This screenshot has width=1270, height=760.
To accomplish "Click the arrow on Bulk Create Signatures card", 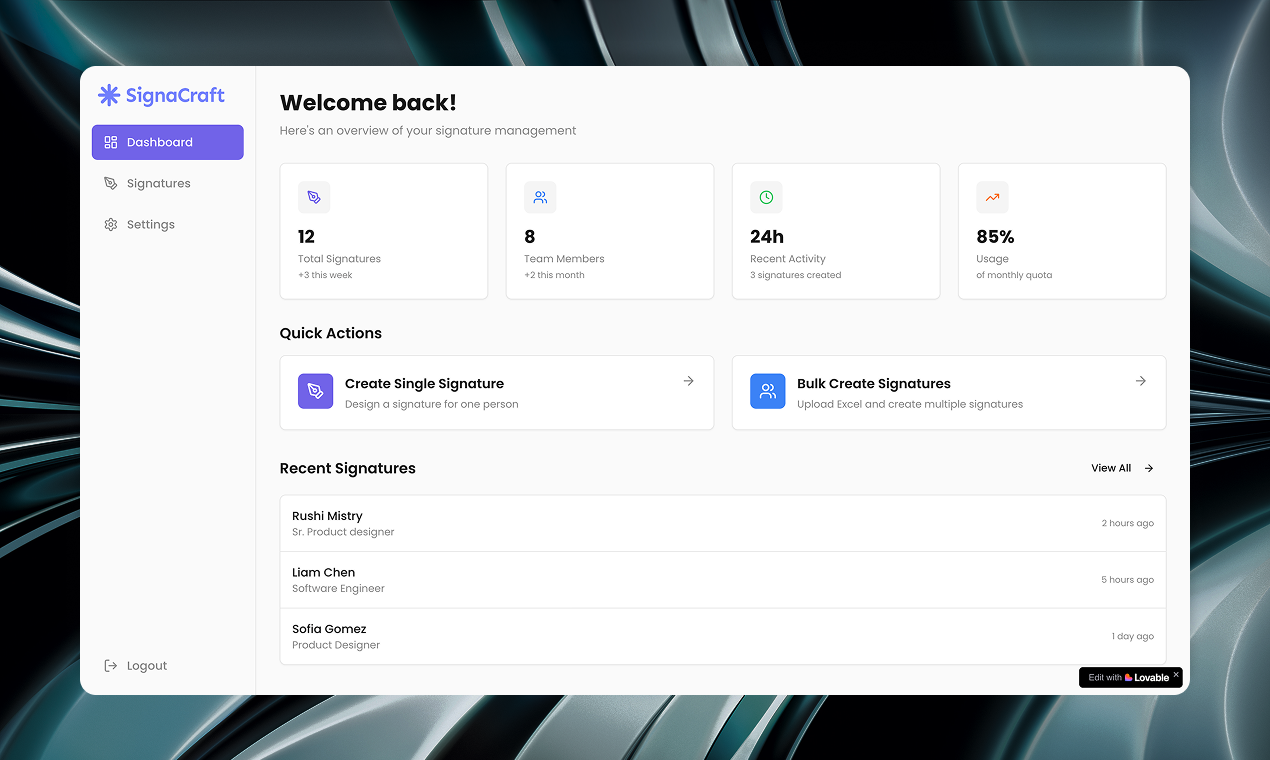I will pyautogui.click(x=1141, y=381).
